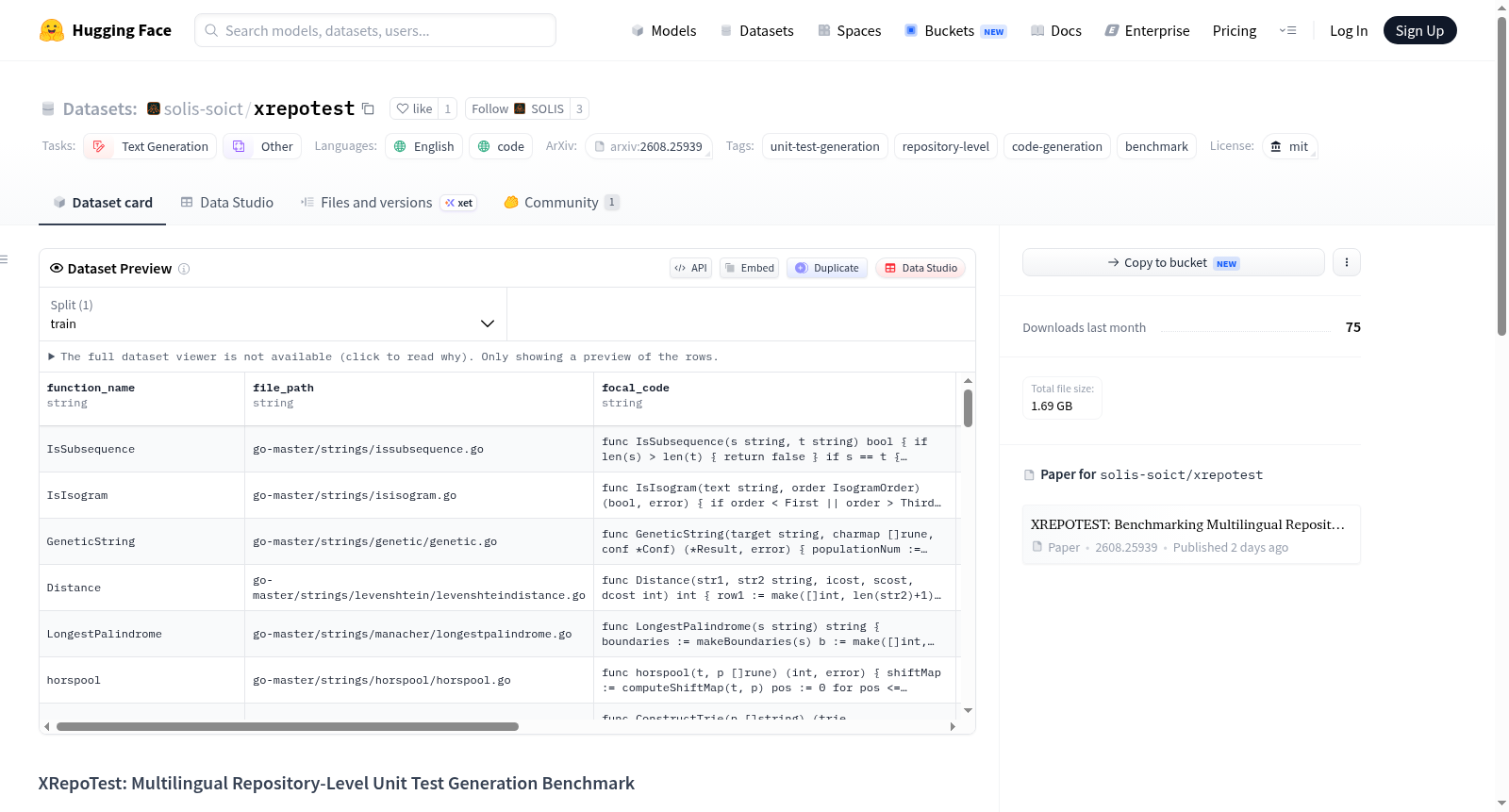This screenshot has height=812, width=1509.
Task: Open the Docs page
Action: (1056, 30)
